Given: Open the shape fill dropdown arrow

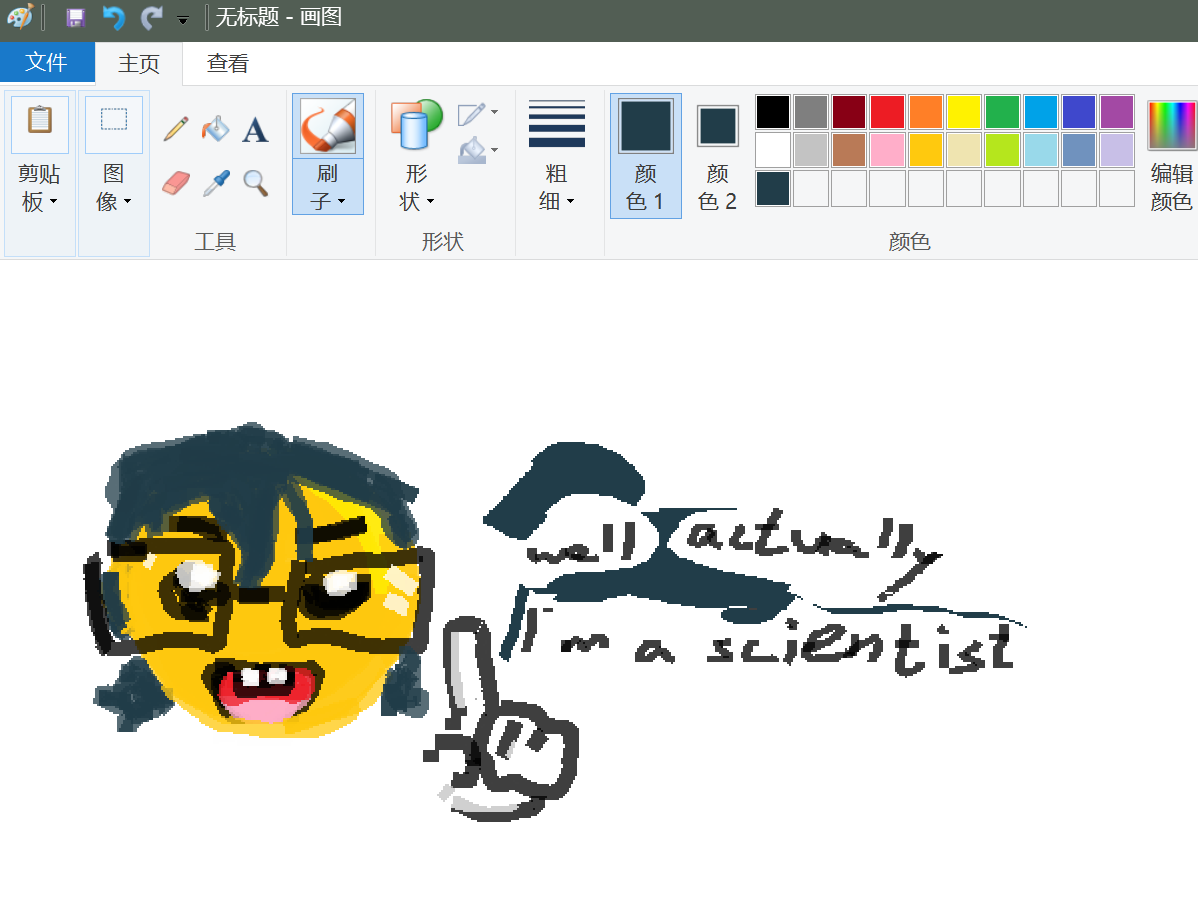Looking at the screenshot, I should click(494, 150).
